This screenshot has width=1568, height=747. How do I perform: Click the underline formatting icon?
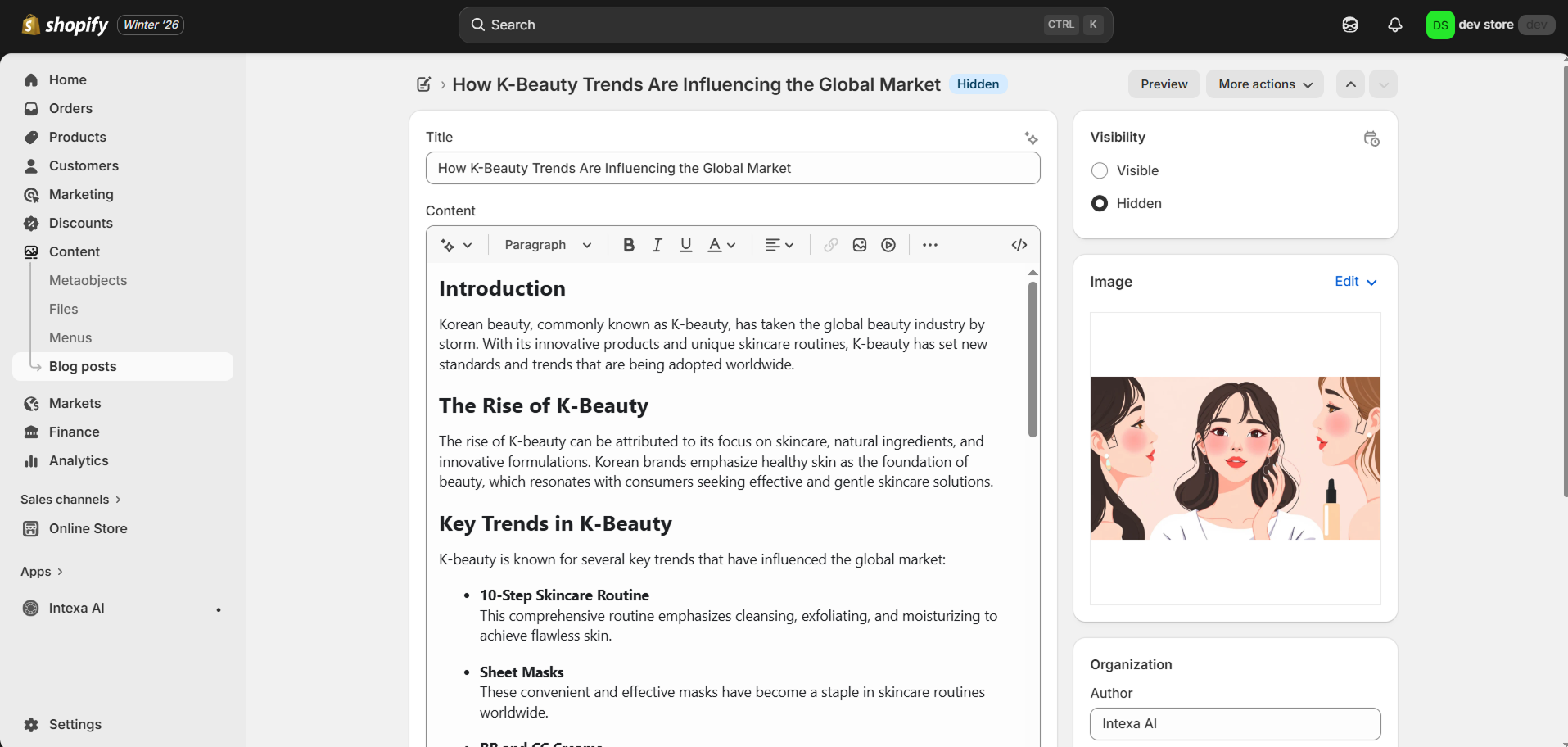pyautogui.click(x=686, y=245)
